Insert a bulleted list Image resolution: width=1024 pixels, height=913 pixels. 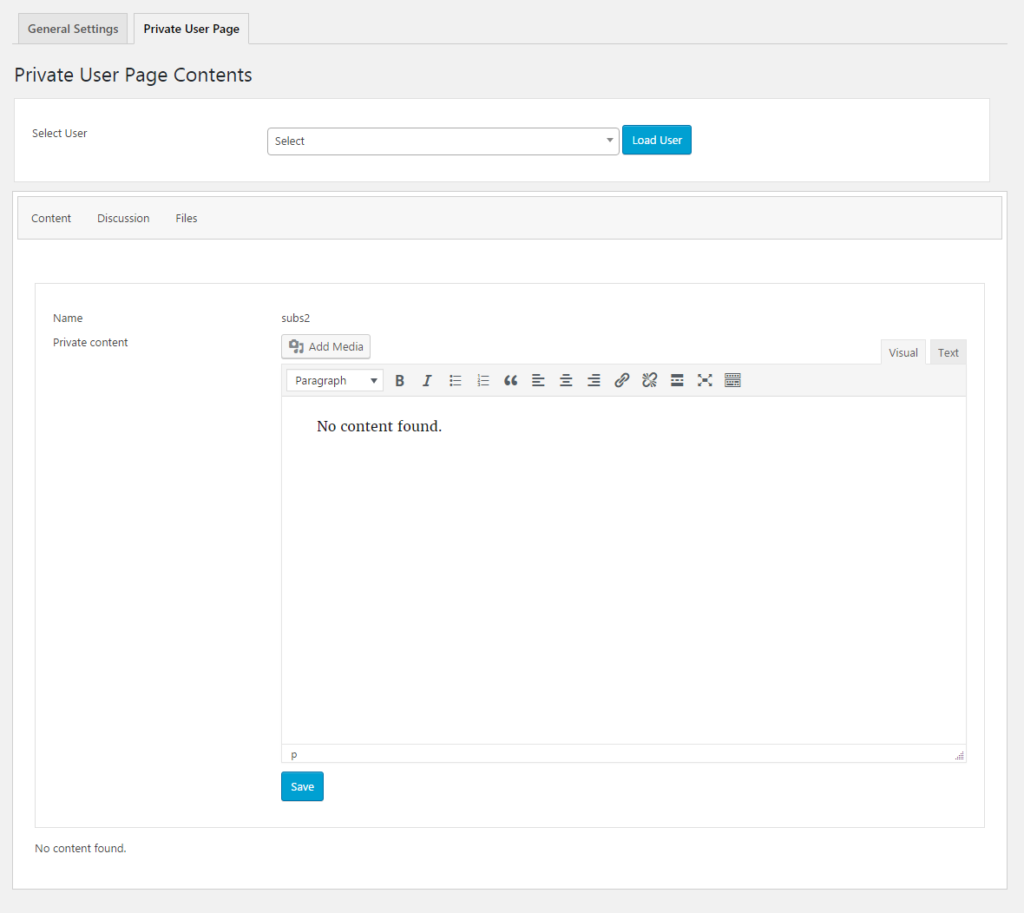click(x=455, y=380)
